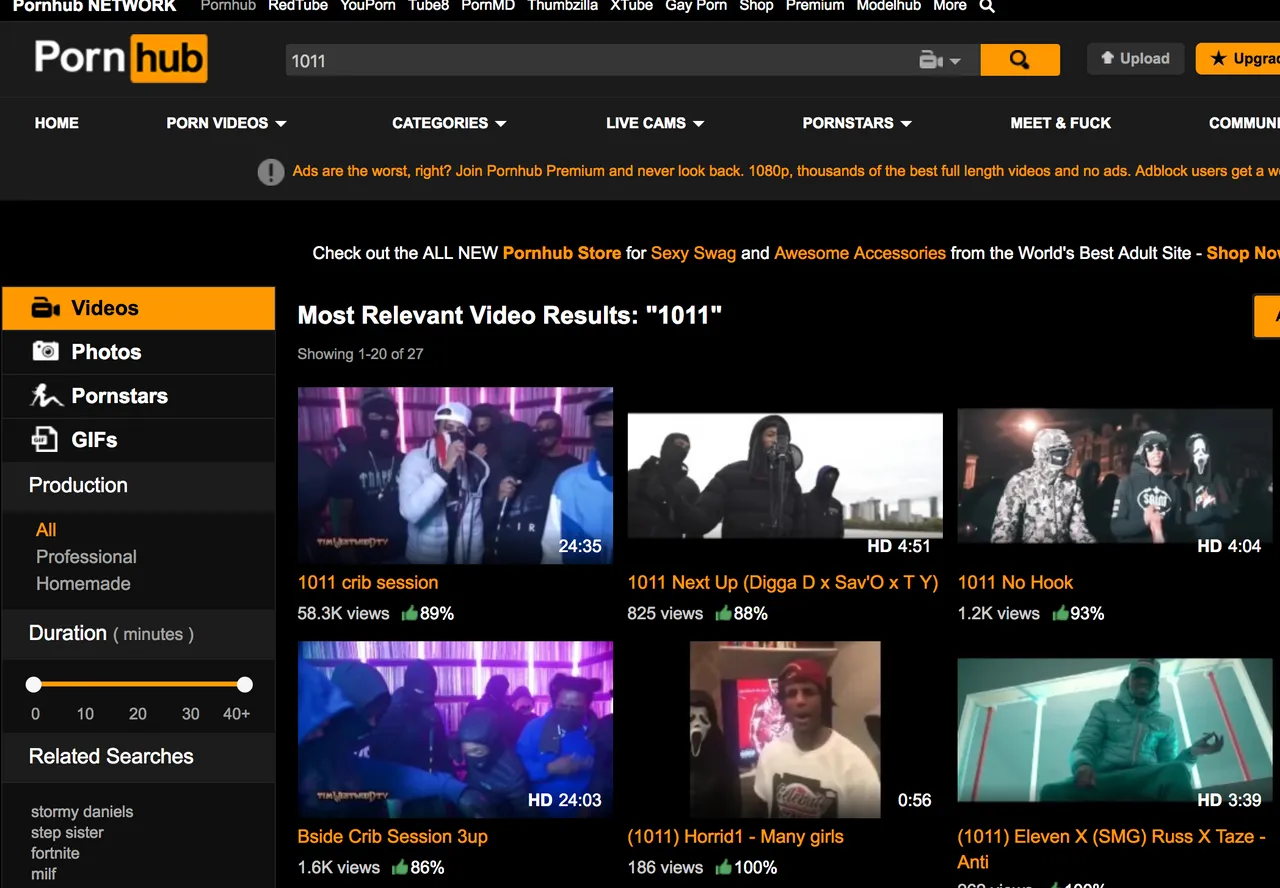The width and height of the screenshot is (1280, 888).
Task: Click 1011 Next Up (Digga D x Sav'O x T Y) title
Action: (x=783, y=582)
